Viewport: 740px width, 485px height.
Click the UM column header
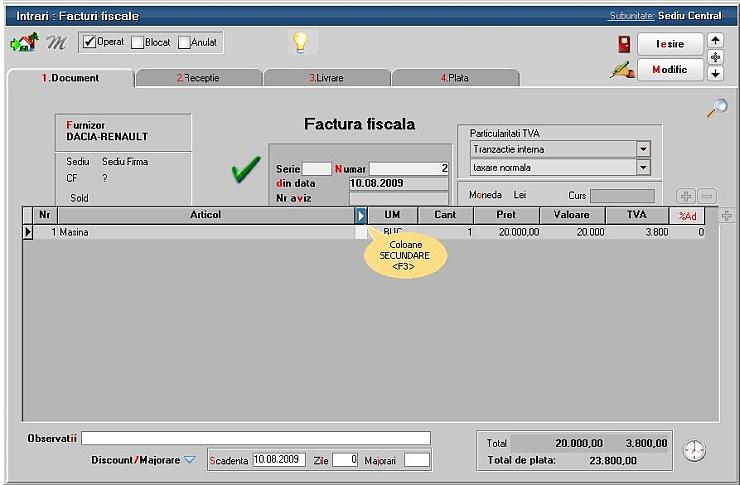393,215
